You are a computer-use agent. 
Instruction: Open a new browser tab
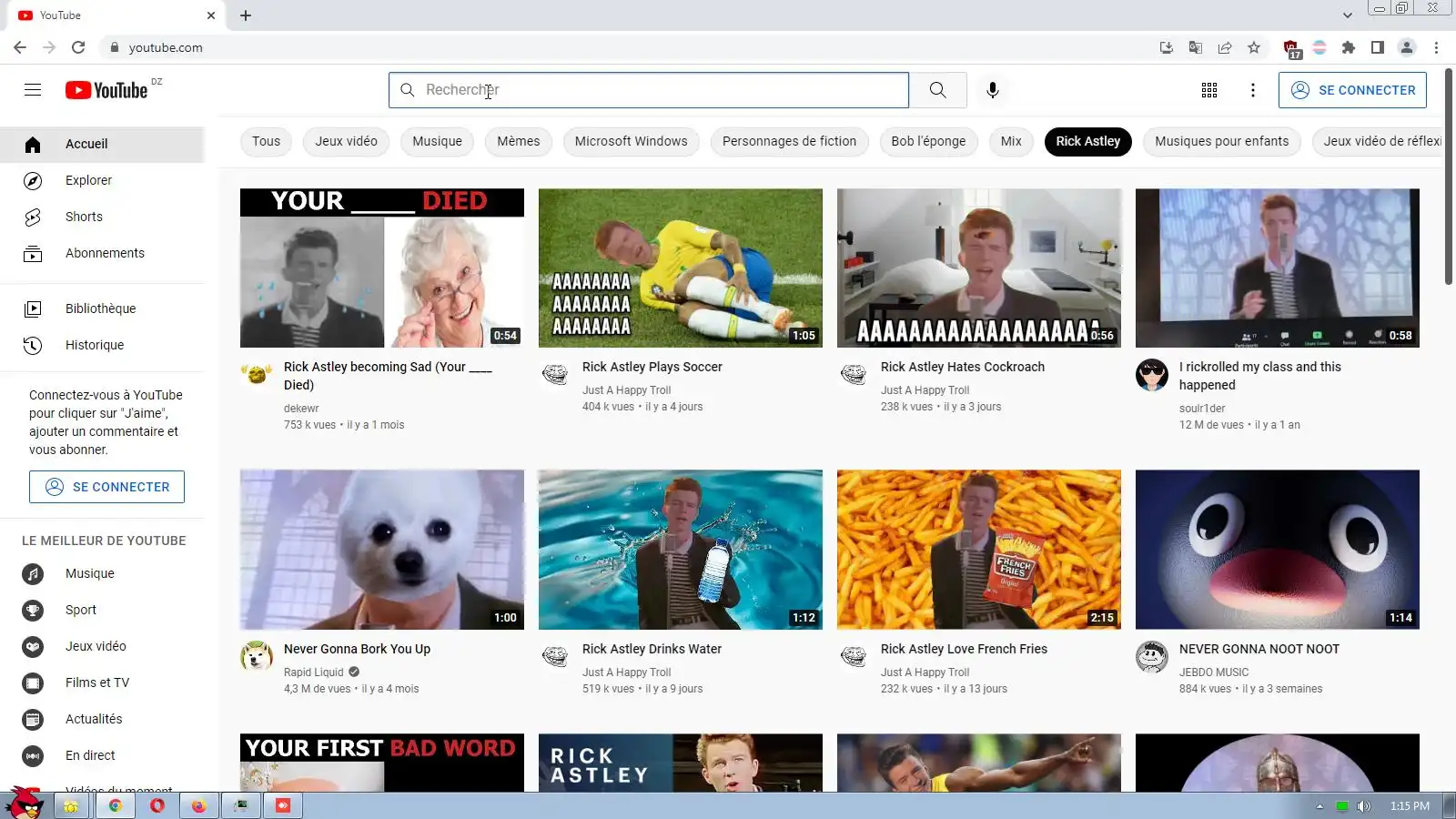click(246, 15)
